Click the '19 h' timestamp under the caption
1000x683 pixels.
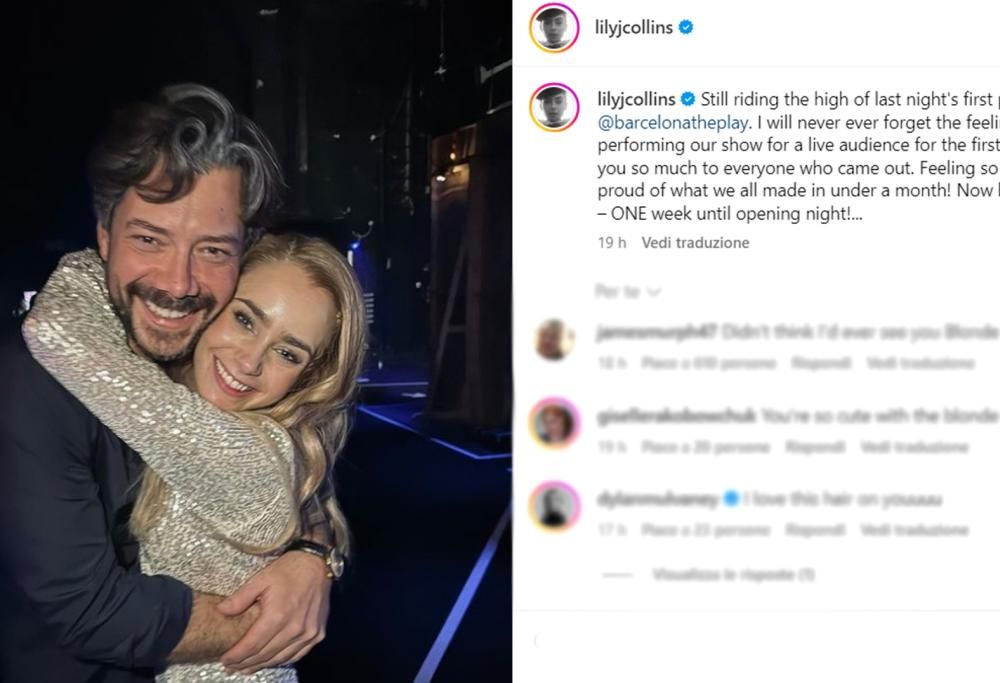click(612, 243)
